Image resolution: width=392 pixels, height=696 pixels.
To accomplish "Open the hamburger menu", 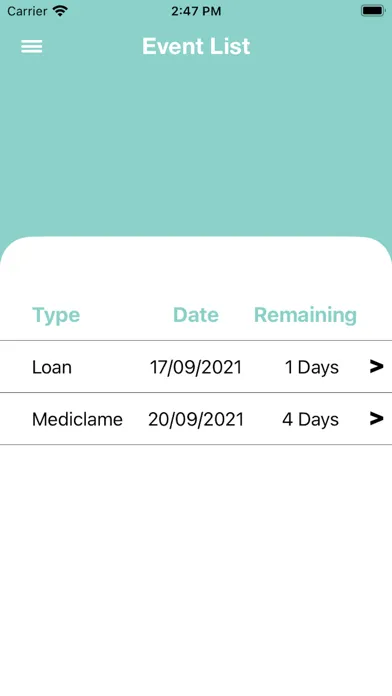I will (x=32, y=47).
